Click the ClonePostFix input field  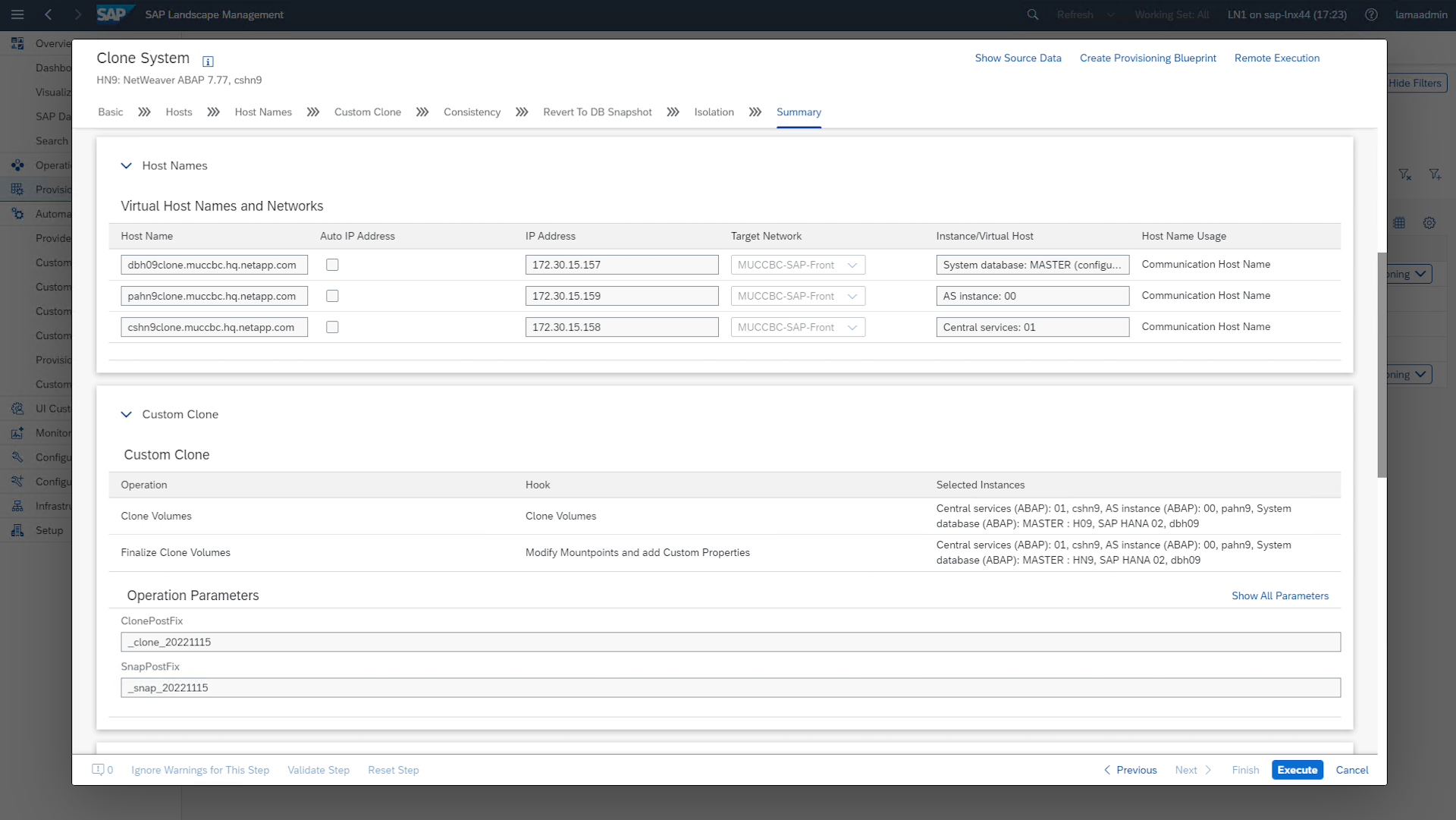[x=730, y=642]
